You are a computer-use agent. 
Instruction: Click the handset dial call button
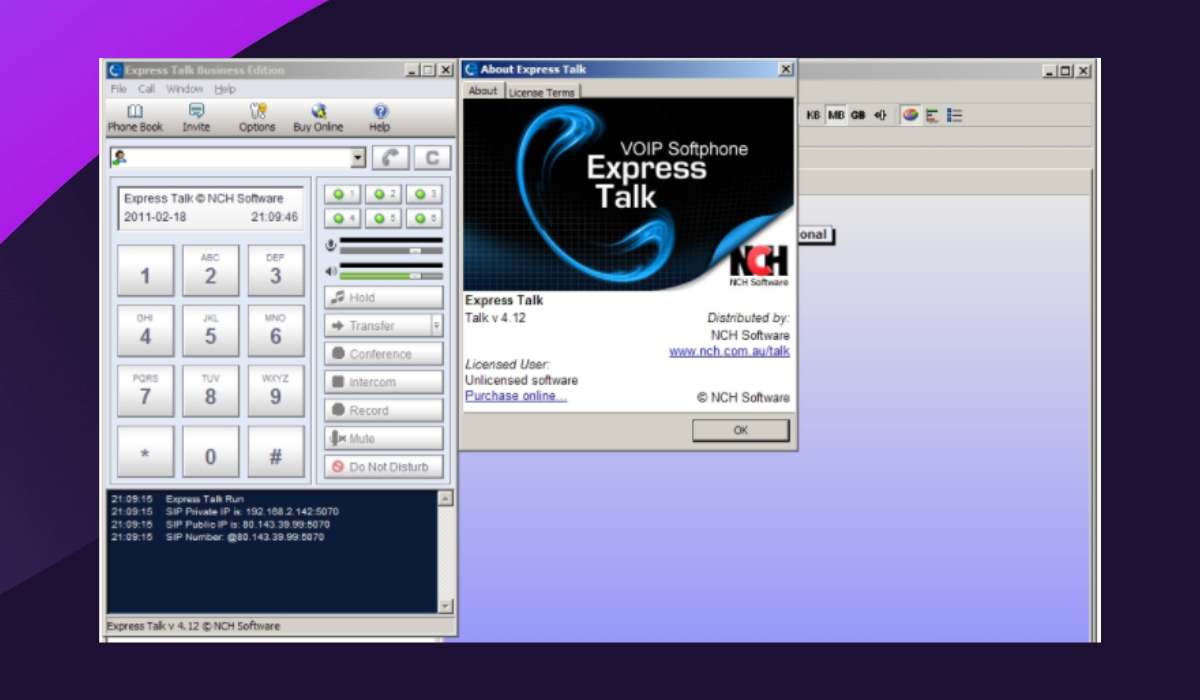390,158
